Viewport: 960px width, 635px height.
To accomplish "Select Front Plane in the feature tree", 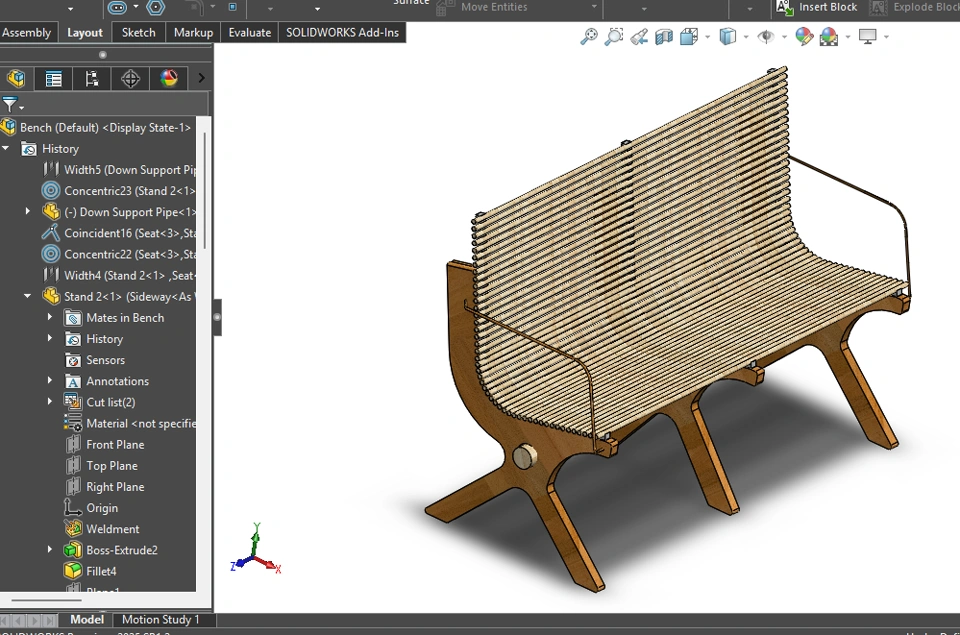I will (114, 445).
